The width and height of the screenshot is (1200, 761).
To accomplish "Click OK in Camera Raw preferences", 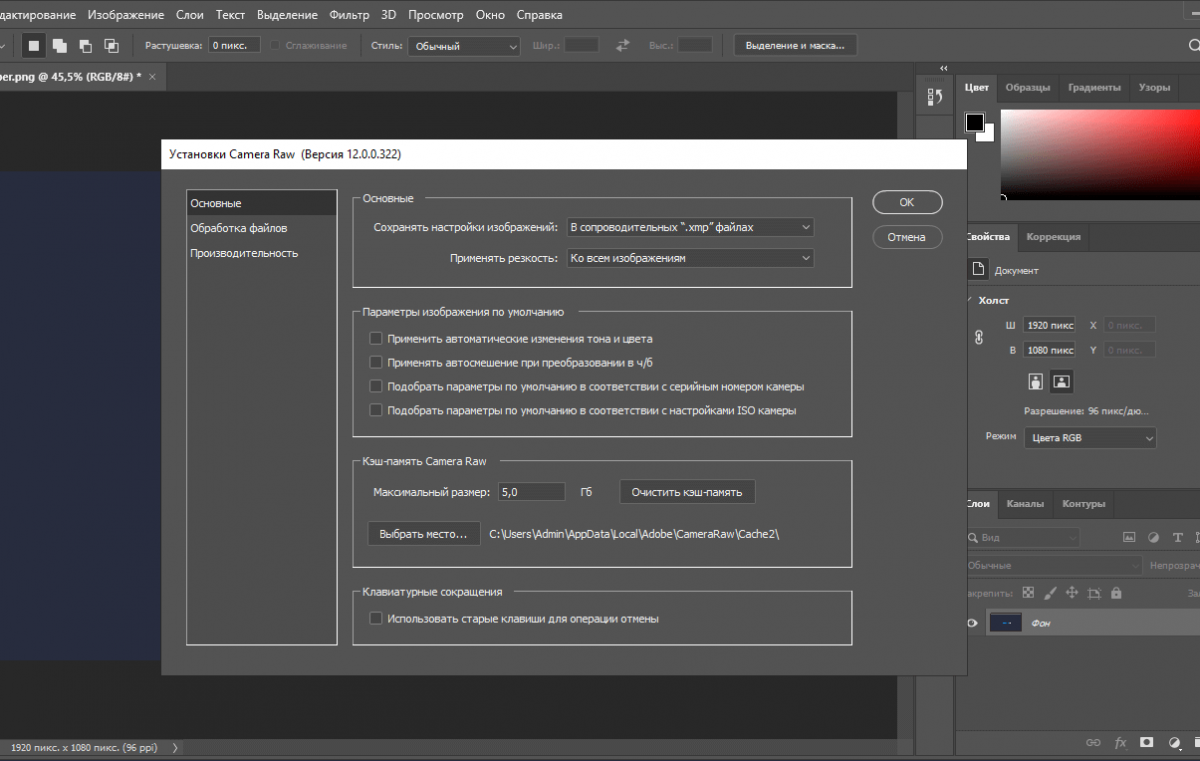I will coord(907,202).
